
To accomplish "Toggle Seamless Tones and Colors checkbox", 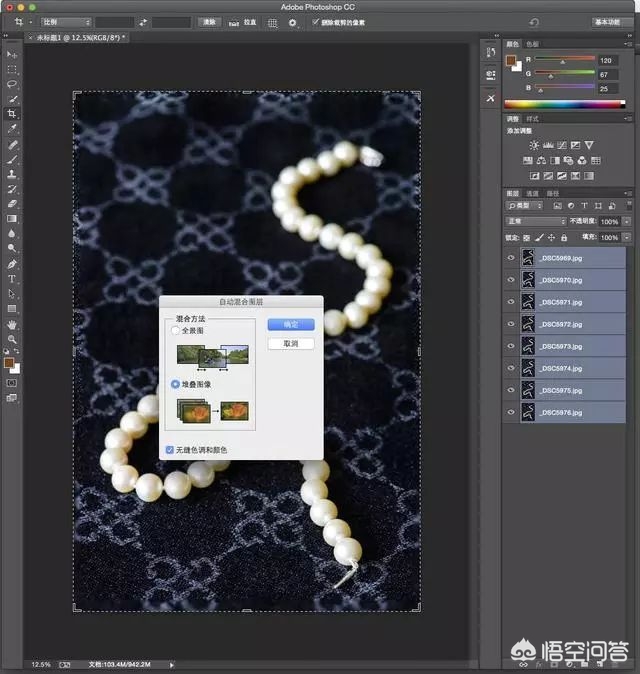I will (170, 450).
